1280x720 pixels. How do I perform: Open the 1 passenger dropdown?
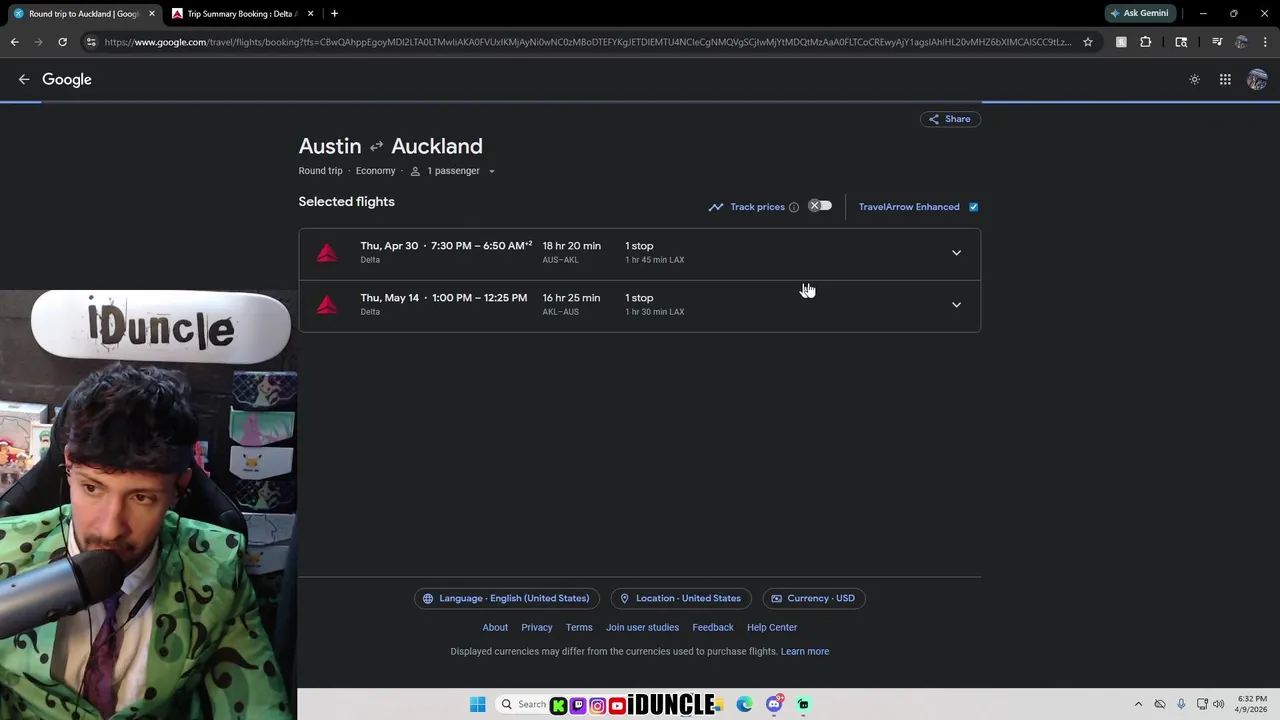coord(453,171)
